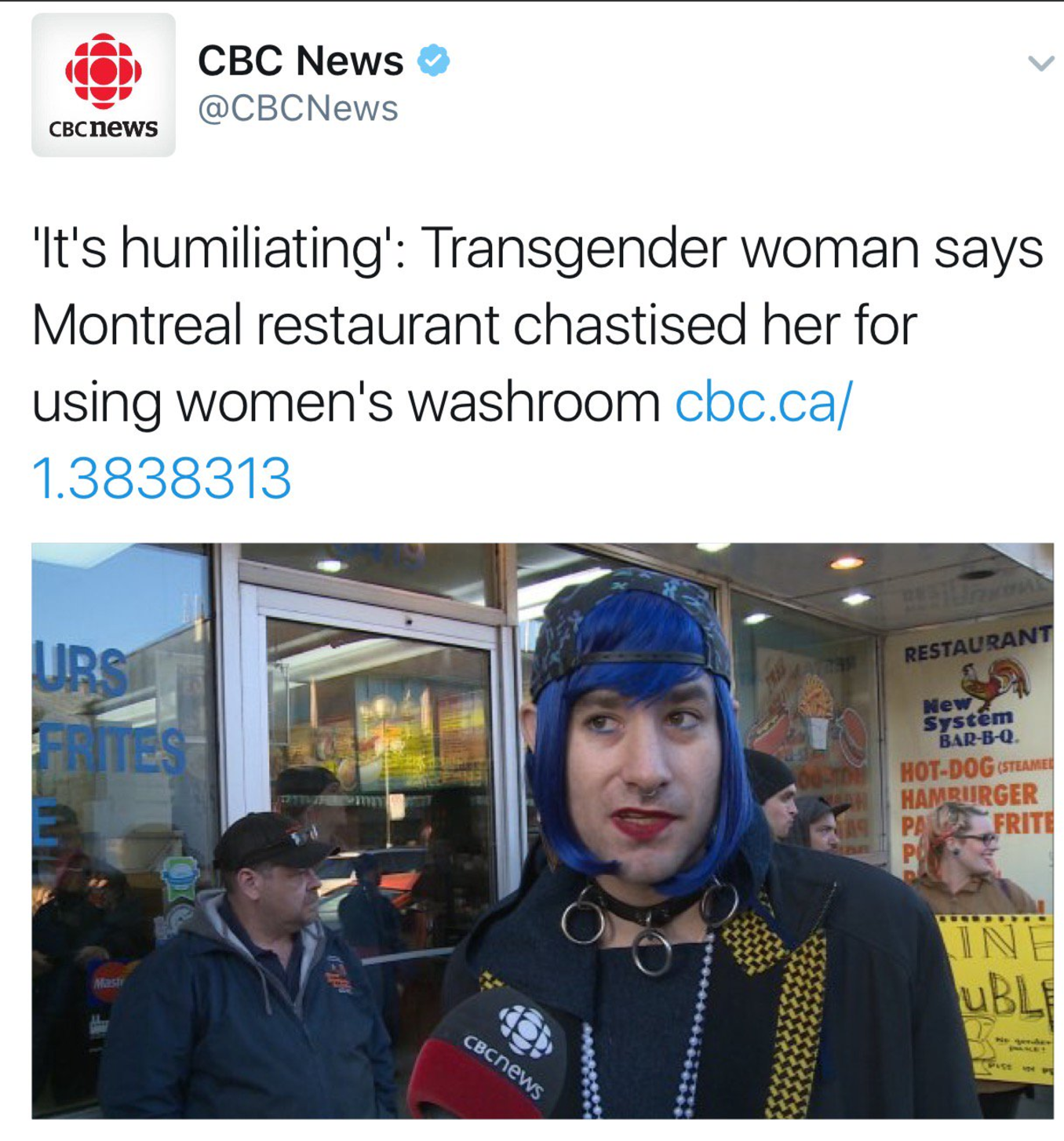
Task: Click the blue FRITES window lettering
Action: (x=111, y=748)
